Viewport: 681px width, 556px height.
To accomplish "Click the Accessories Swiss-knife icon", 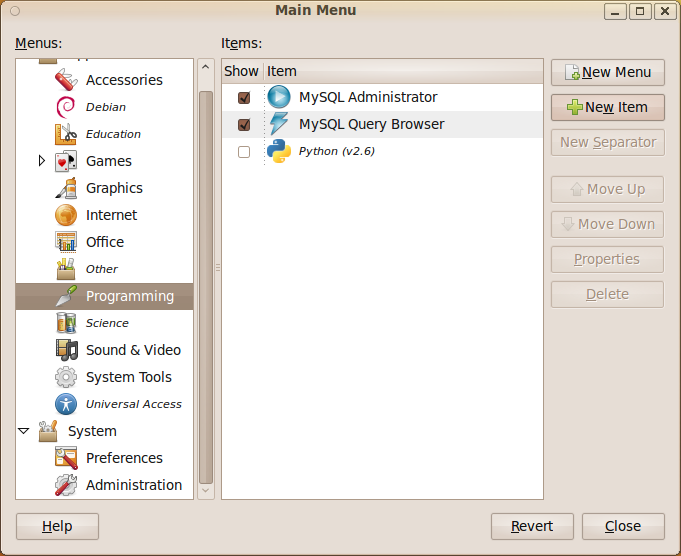I will tap(66, 80).
